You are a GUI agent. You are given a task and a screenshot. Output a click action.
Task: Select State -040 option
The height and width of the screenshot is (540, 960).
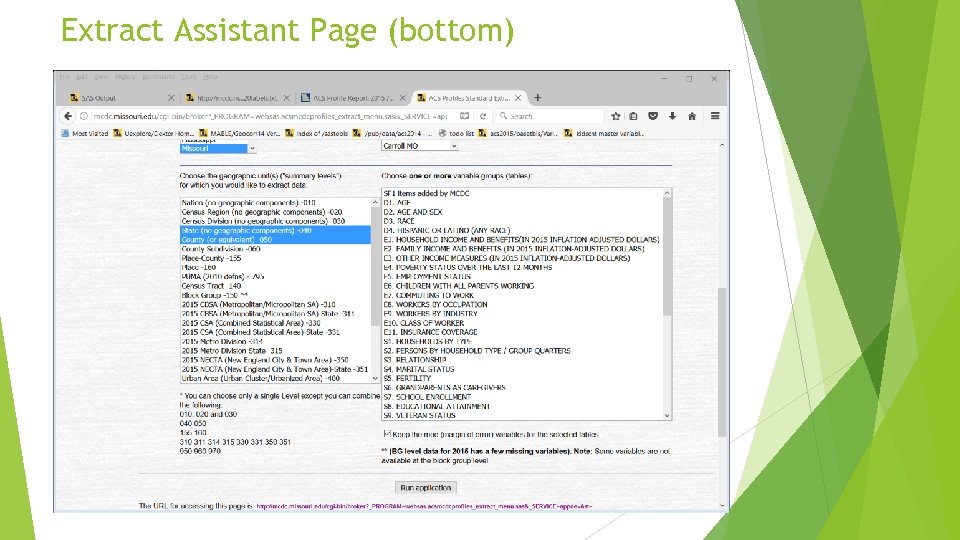pyautogui.click(x=276, y=230)
